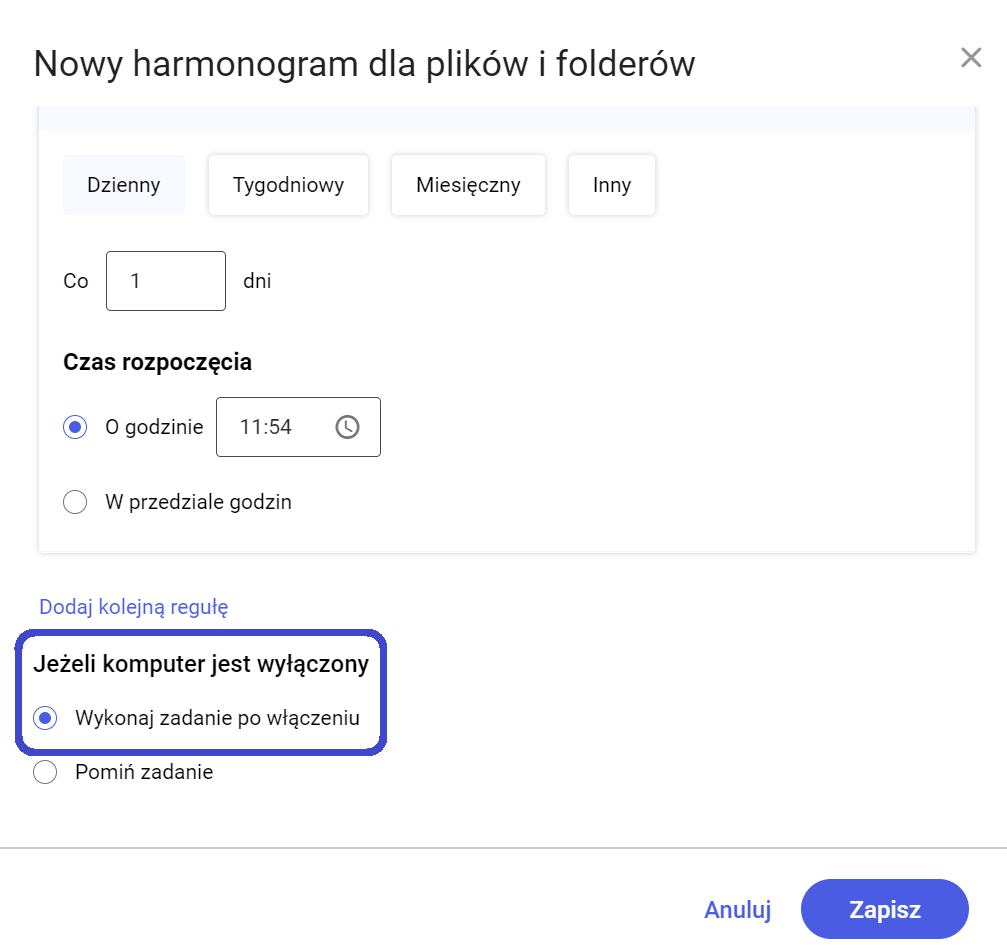Click the 'Pomiń zadanie' label text
The height and width of the screenshot is (952, 1007).
[144, 771]
